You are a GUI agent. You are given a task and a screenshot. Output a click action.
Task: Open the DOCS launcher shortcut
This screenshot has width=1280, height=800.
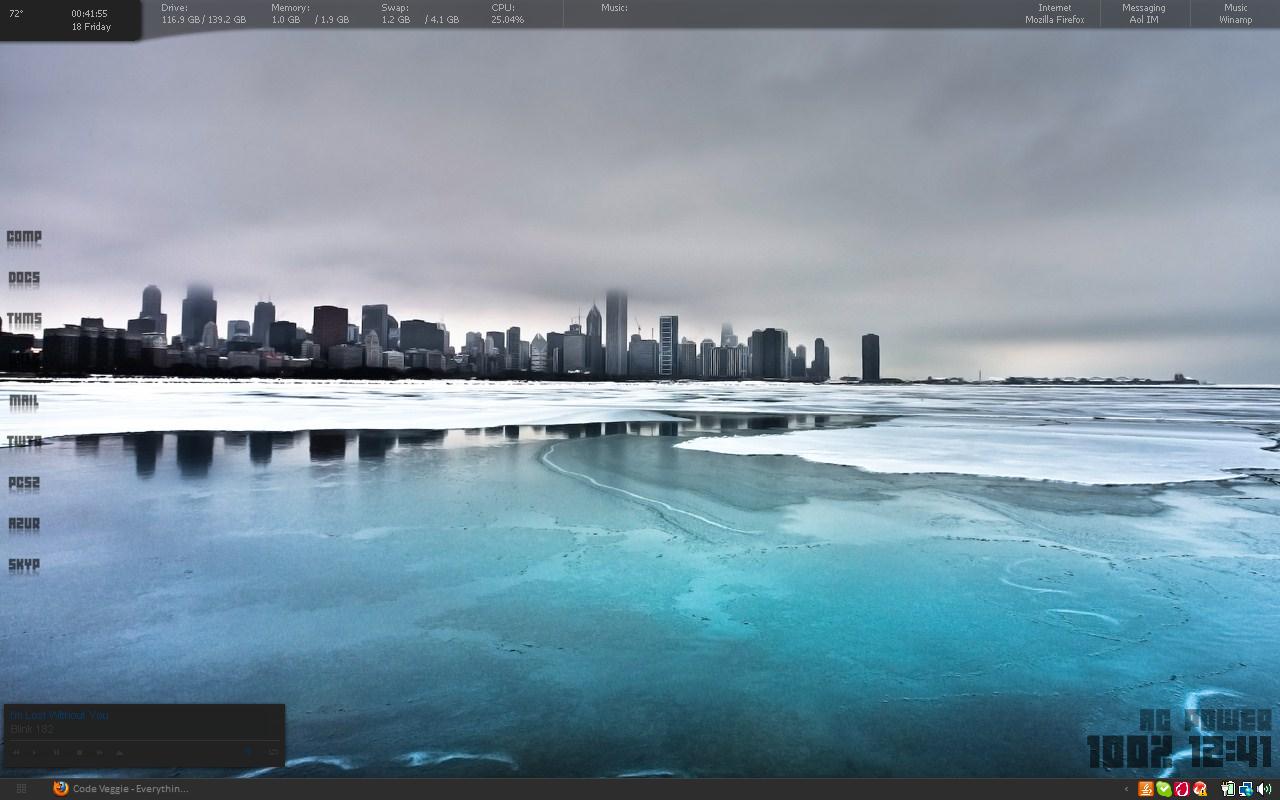(x=23, y=278)
